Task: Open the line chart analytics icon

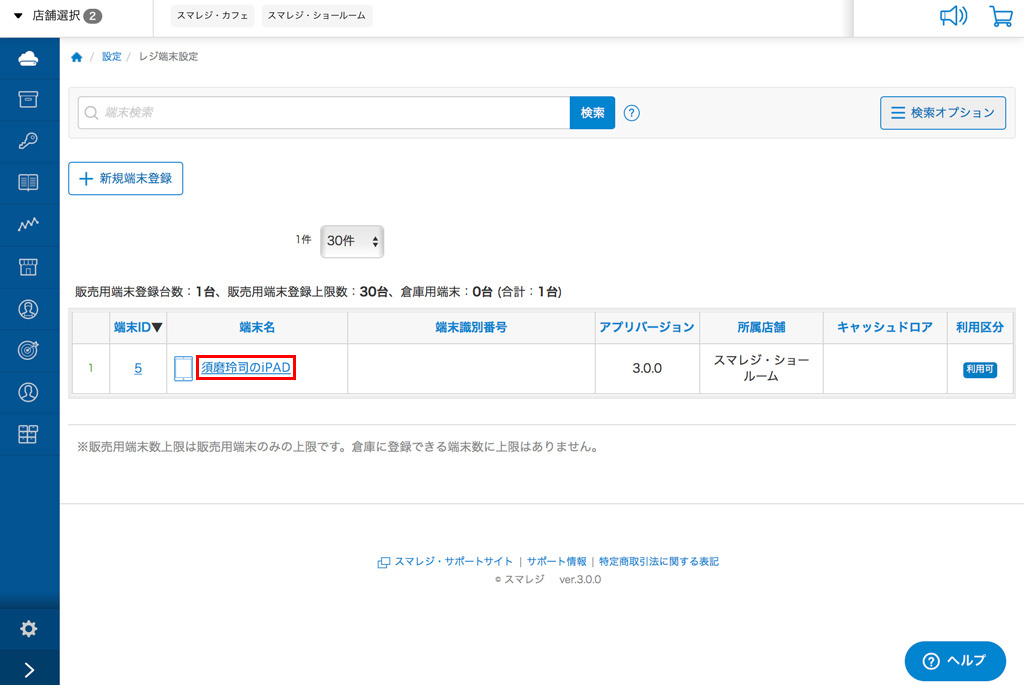Action: 29,225
